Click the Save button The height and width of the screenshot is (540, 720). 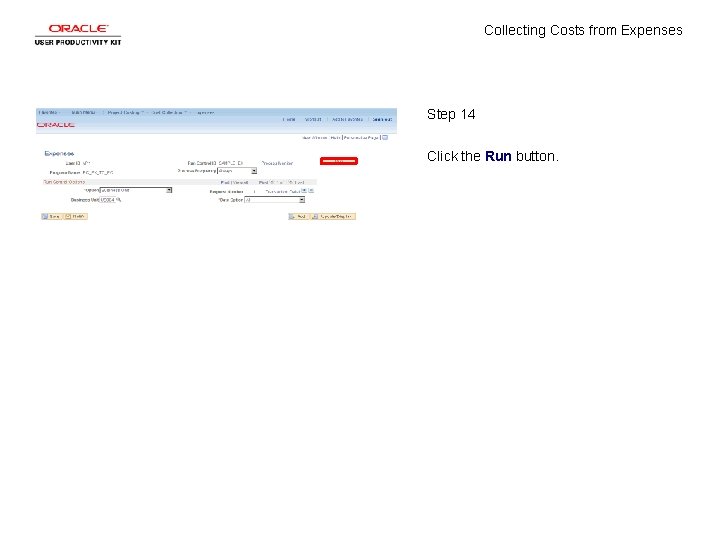click(51, 216)
